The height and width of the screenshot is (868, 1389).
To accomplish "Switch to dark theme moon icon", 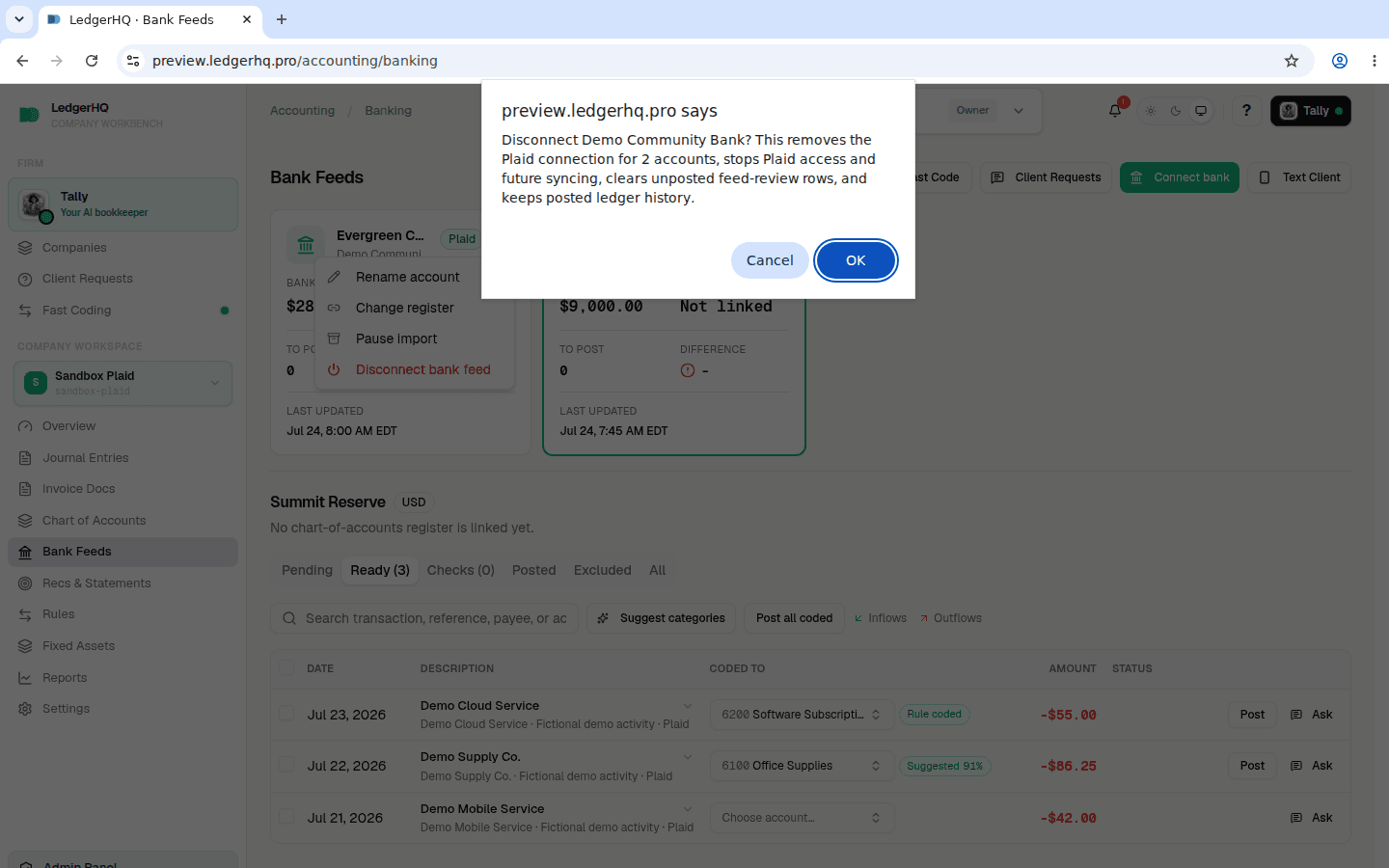I will point(1176,111).
